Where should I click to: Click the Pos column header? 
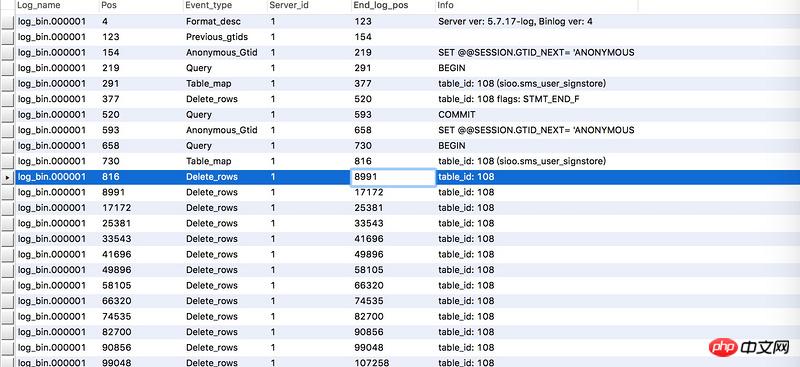[141, 6]
